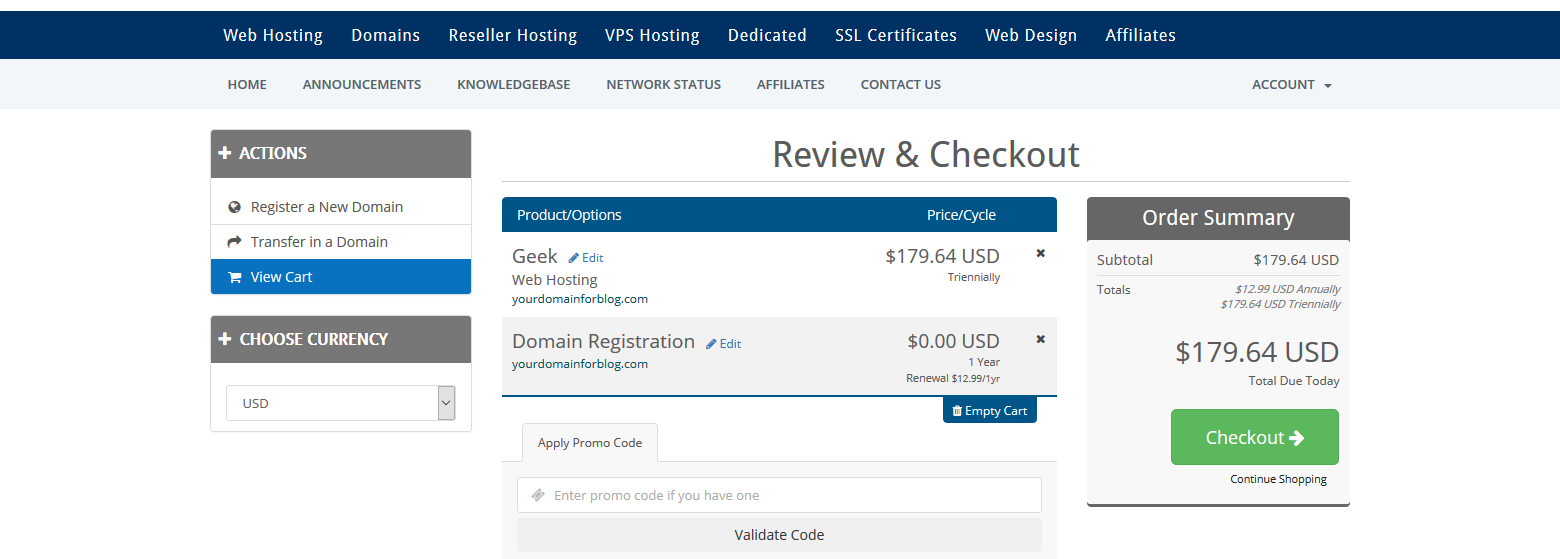
Task: Click the pencil Edit icon beside Domain Registration
Action: point(711,344)
